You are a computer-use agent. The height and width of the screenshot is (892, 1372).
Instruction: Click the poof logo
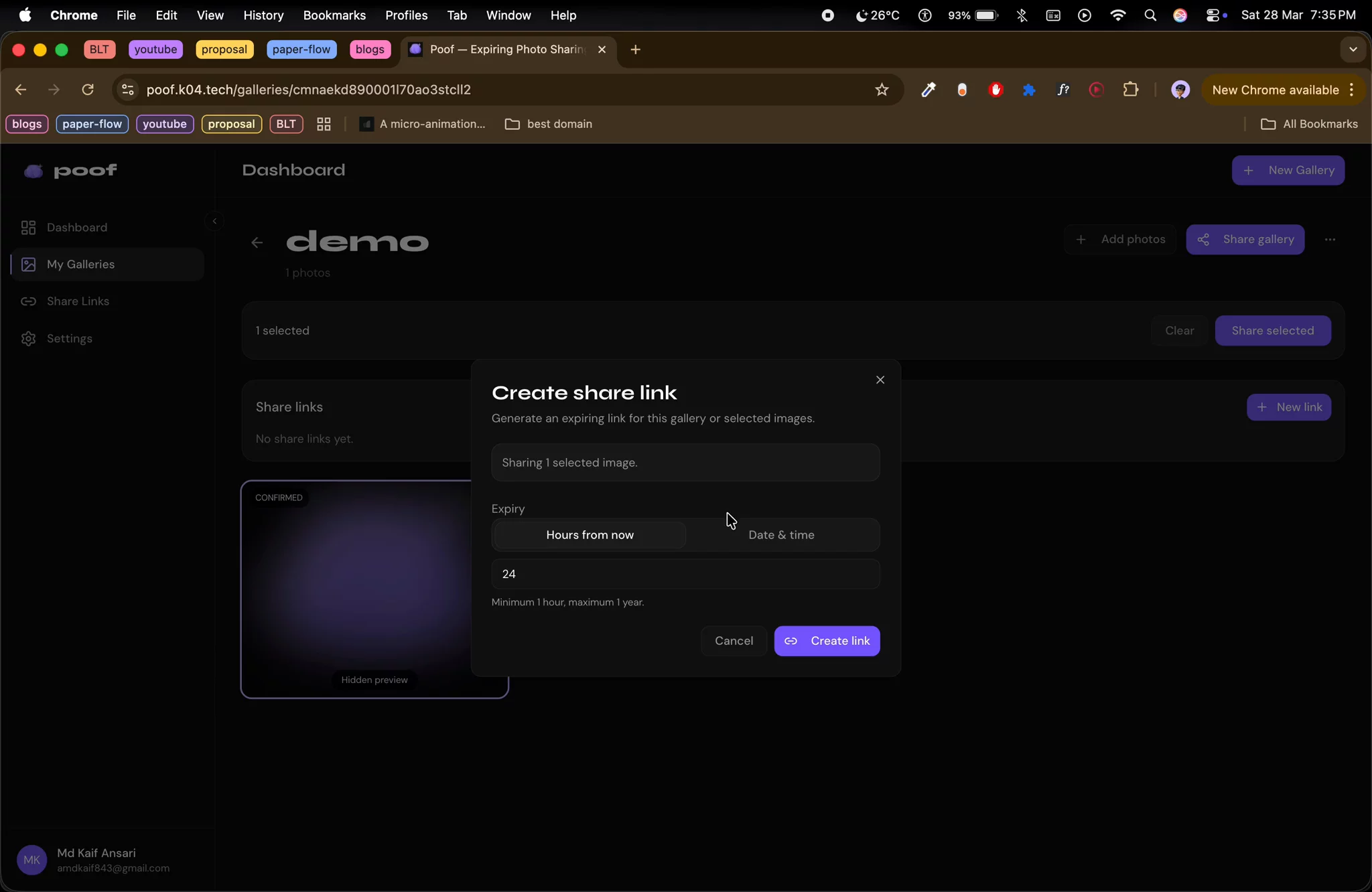(x=70, y=171)
